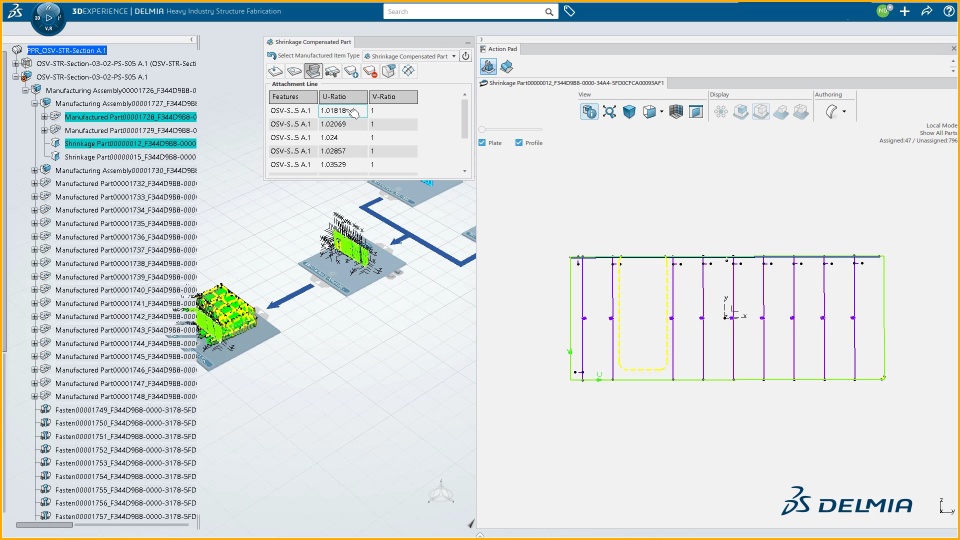Expand Manufactured Part00001729 node

pyautogui.click(x=44, y=130)
